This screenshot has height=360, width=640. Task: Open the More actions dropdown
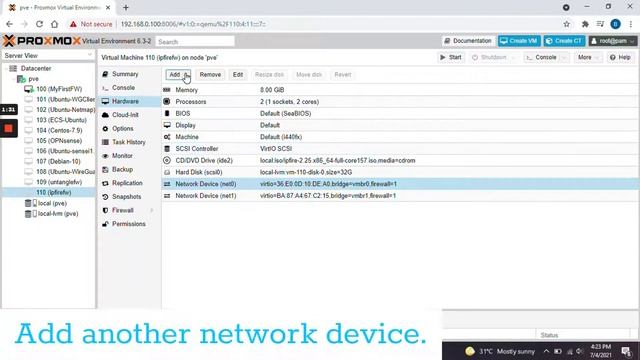(x=587, y=58)
